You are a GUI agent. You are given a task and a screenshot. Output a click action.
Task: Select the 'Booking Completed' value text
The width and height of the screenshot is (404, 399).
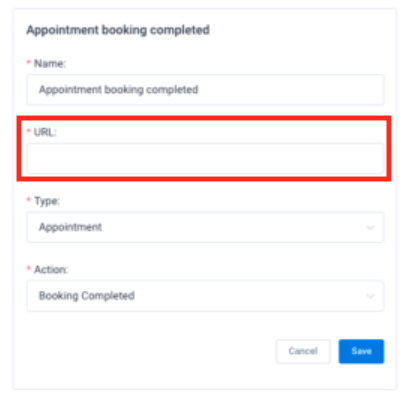87,296
